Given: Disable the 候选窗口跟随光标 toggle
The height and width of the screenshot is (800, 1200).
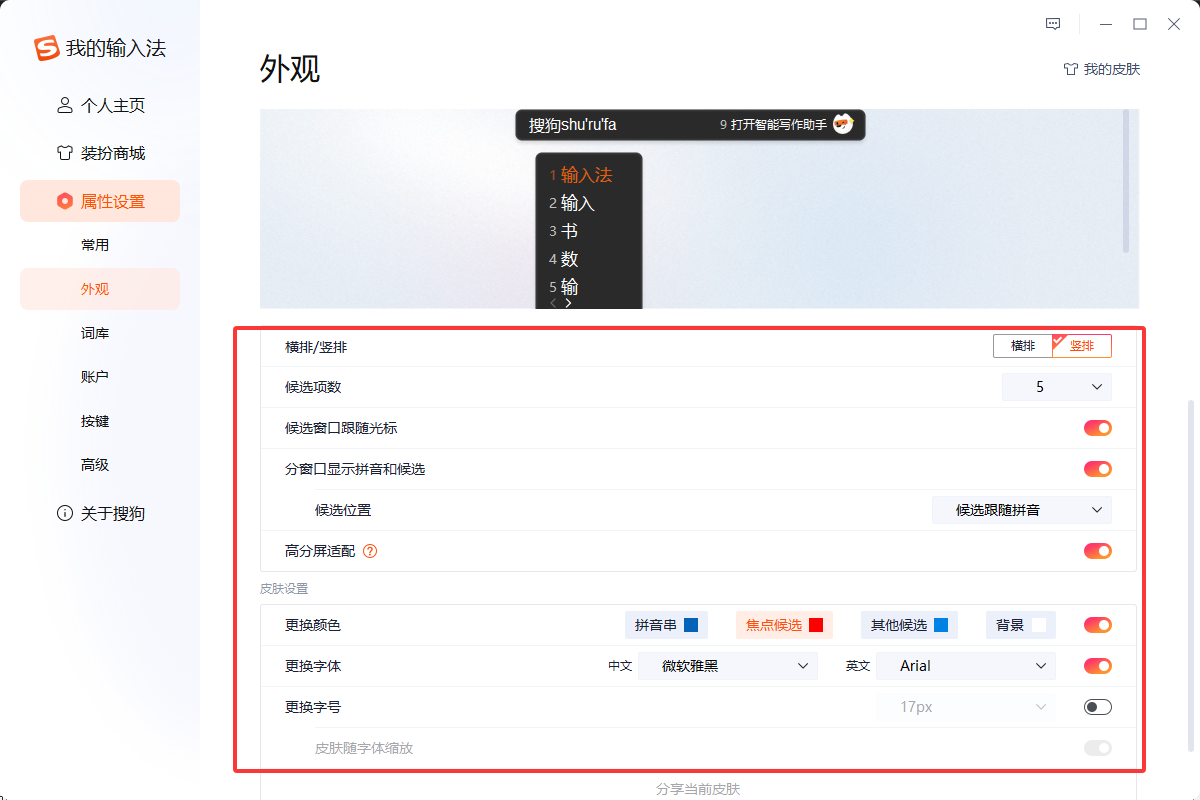Looking at the screenshot, I should tap(1097, 427).
